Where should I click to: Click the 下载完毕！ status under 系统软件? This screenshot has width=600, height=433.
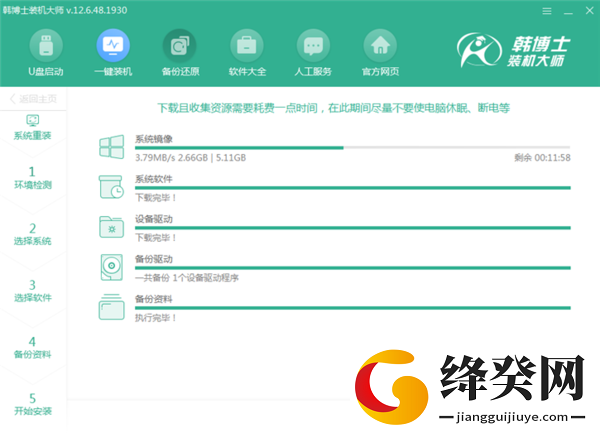pyautogui.click(x=156, y=198)
